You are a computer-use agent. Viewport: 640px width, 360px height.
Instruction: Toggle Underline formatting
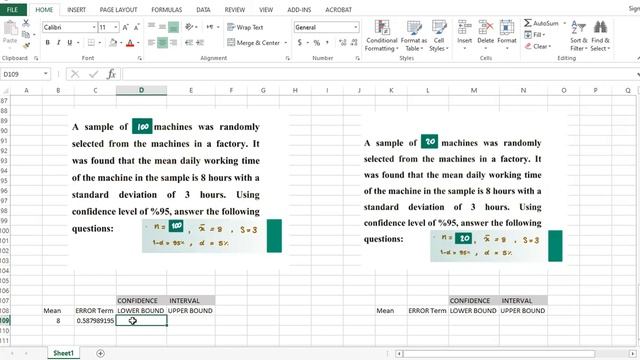tap(69, 42)
